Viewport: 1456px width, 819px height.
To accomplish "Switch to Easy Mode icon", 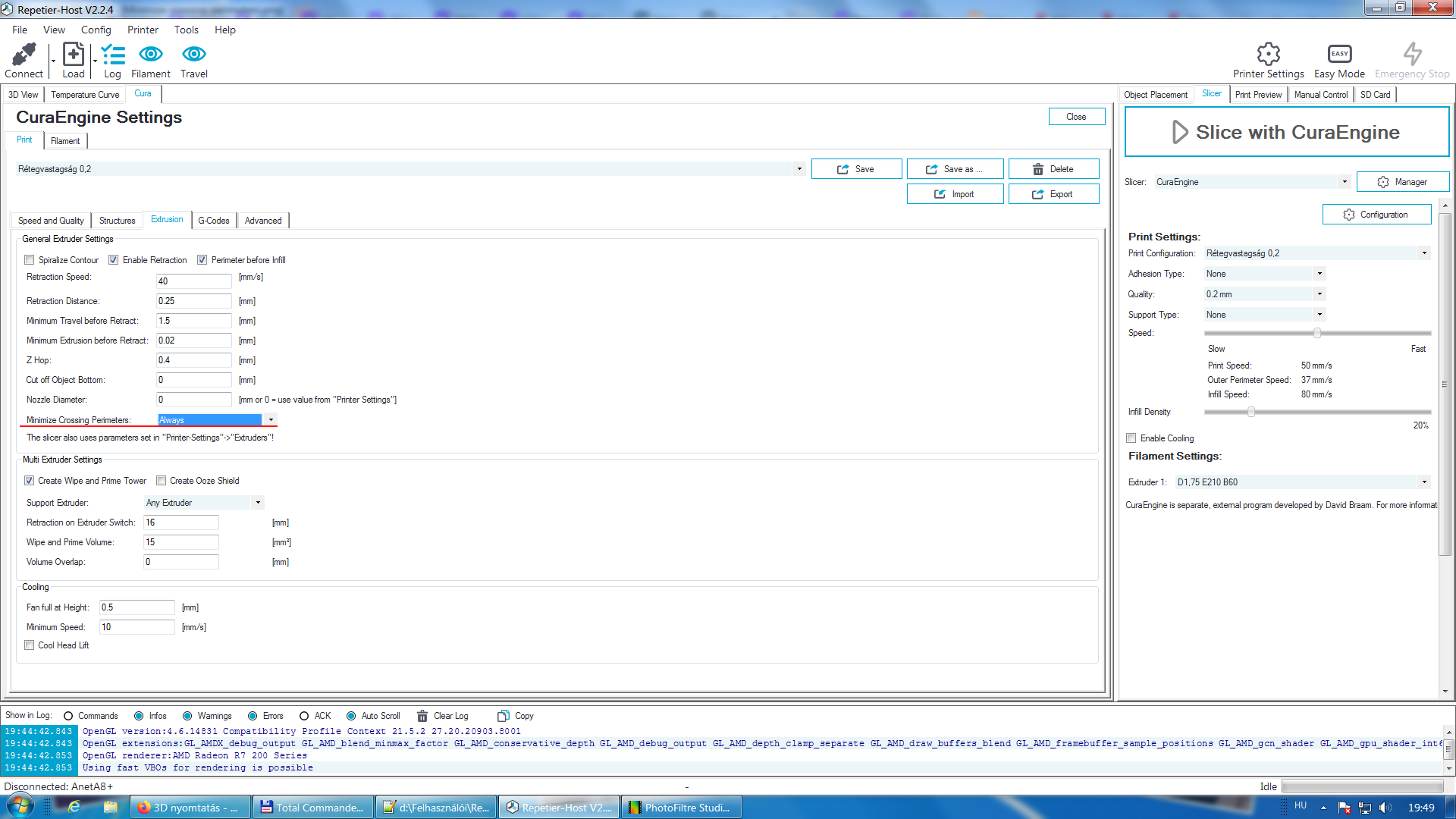I will pos(1339,55).
